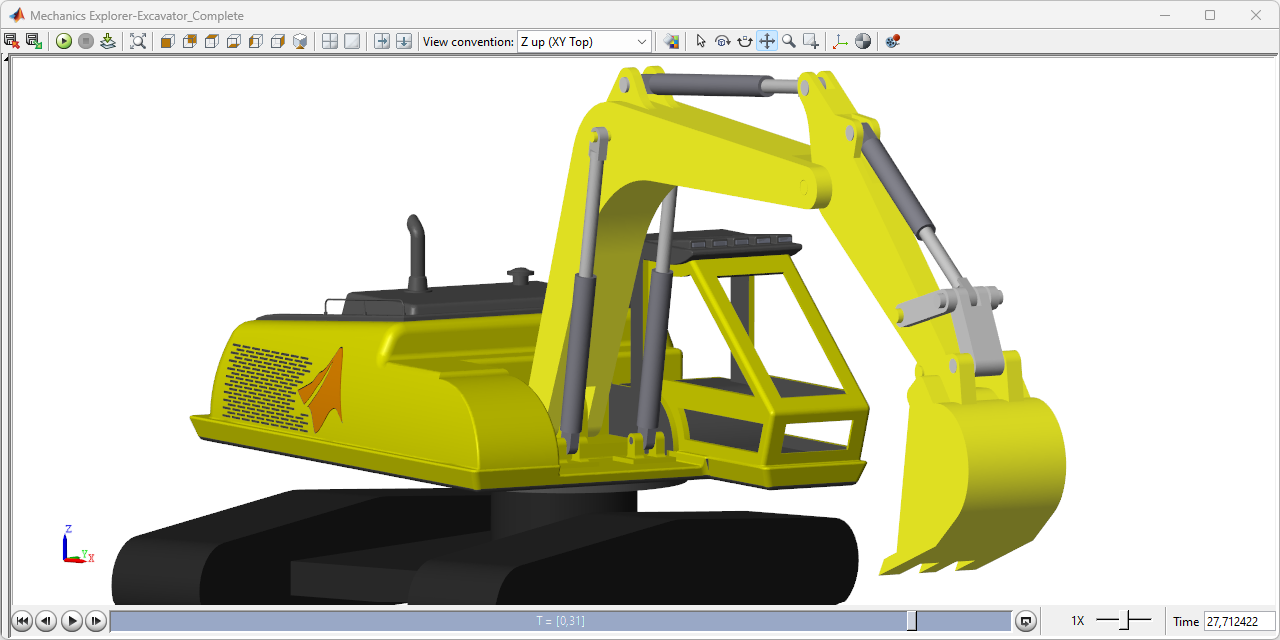The width and height of the screenshot is (1280, 640).
Task: Activate the select pointer tool
Action: click(700, 41)
